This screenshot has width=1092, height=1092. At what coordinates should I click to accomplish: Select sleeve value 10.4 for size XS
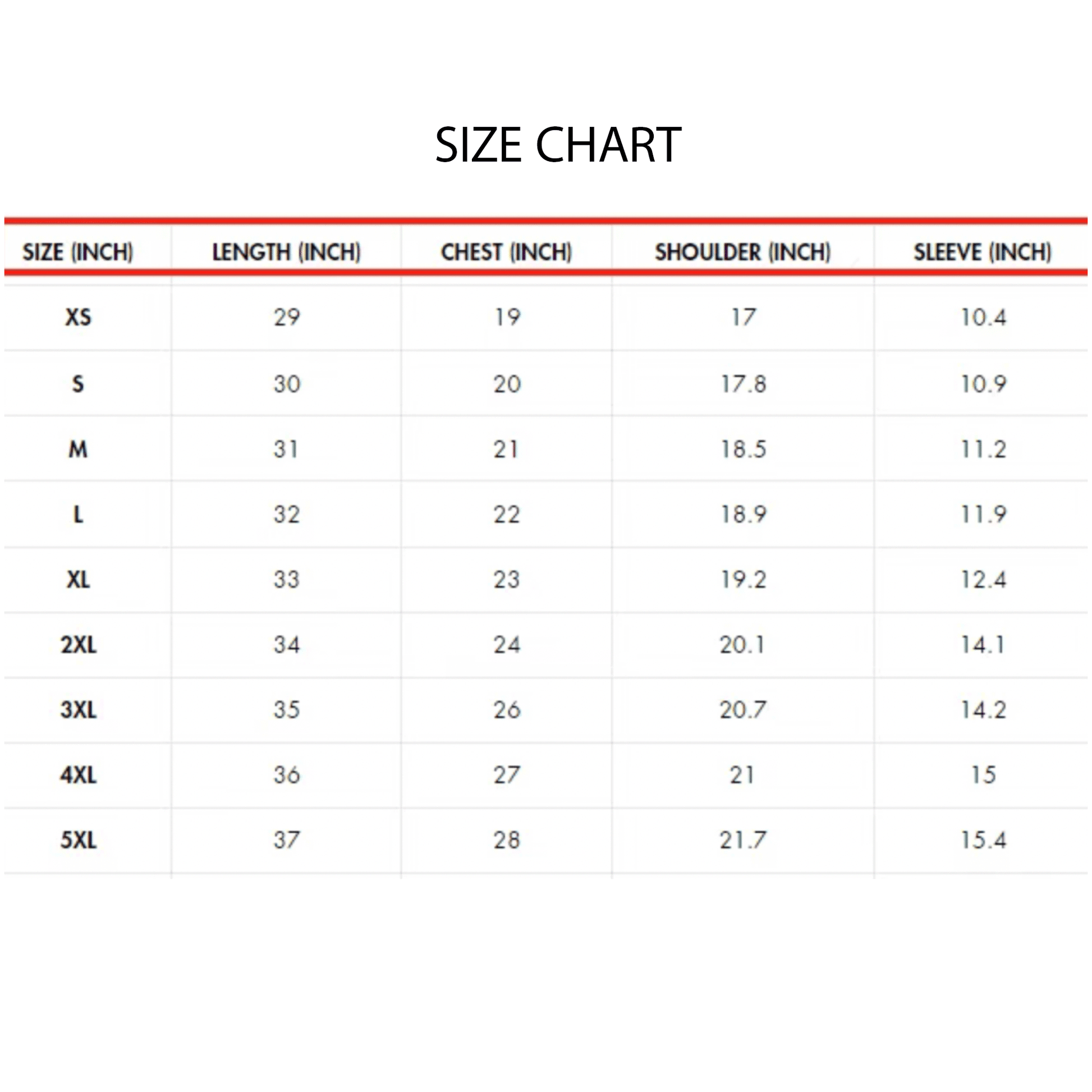tap(984, 317)
